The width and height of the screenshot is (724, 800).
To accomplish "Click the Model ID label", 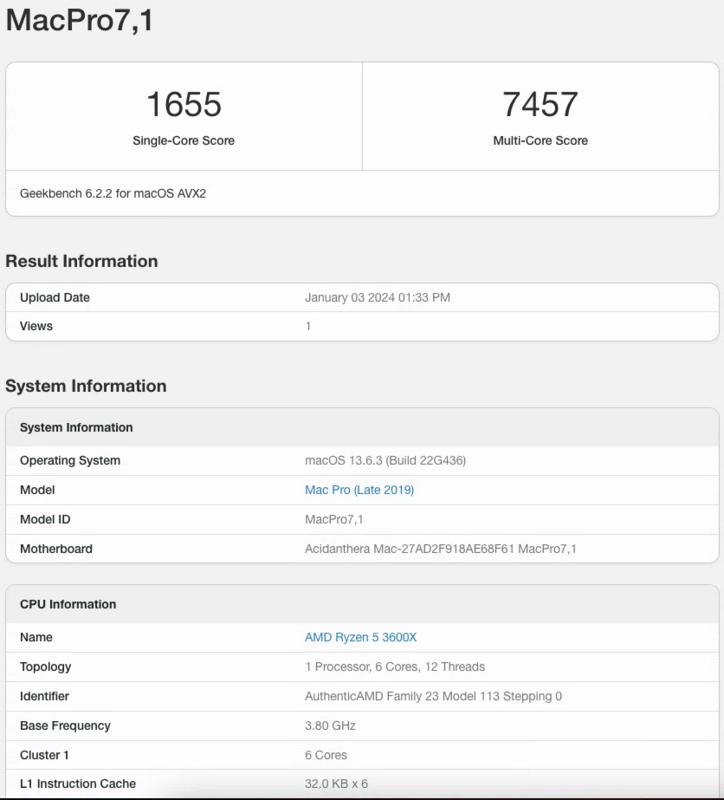I will pyautogui.click(x=45, y=519).
